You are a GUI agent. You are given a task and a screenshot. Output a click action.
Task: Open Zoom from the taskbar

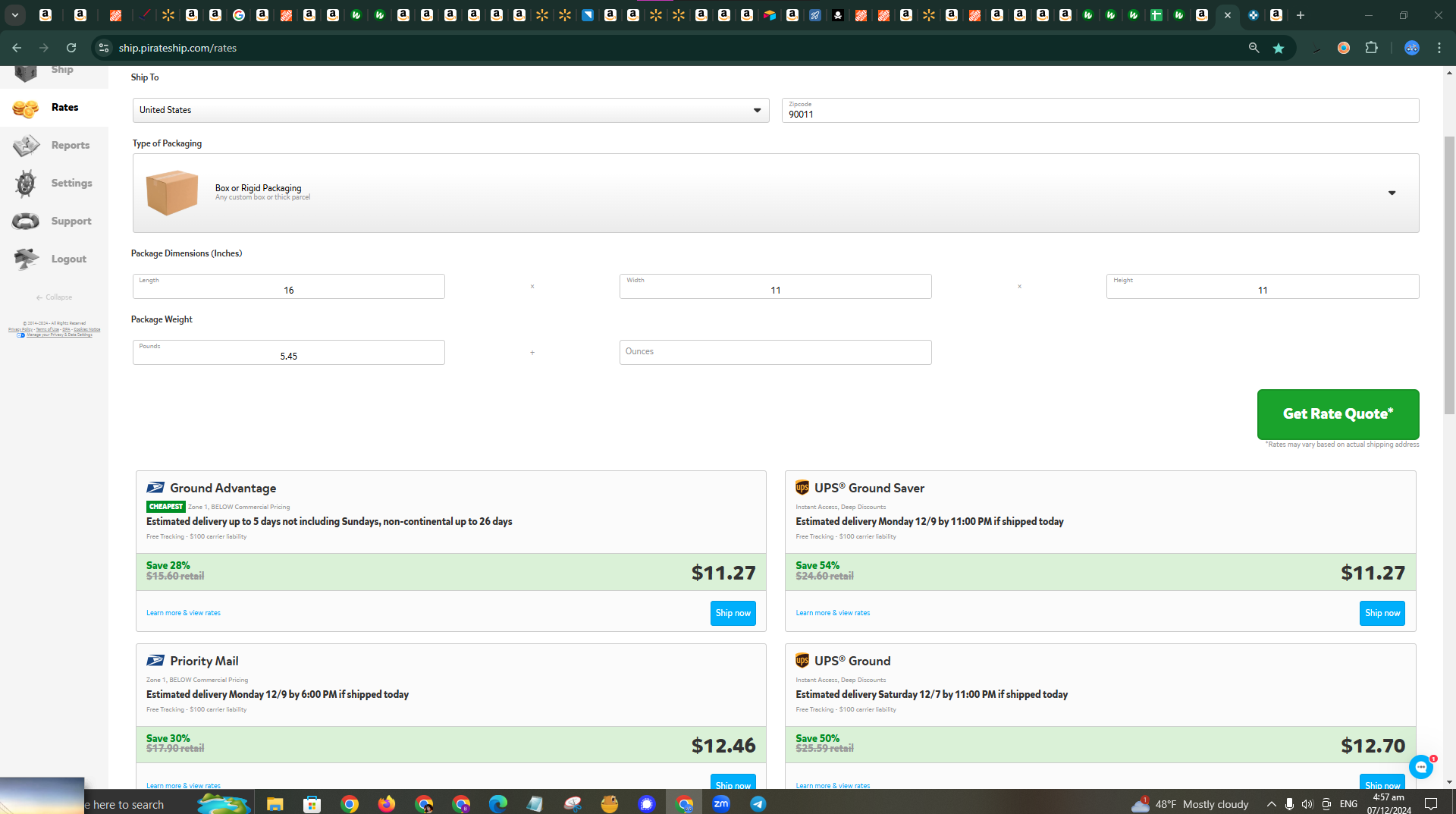[x=721, y=803]
